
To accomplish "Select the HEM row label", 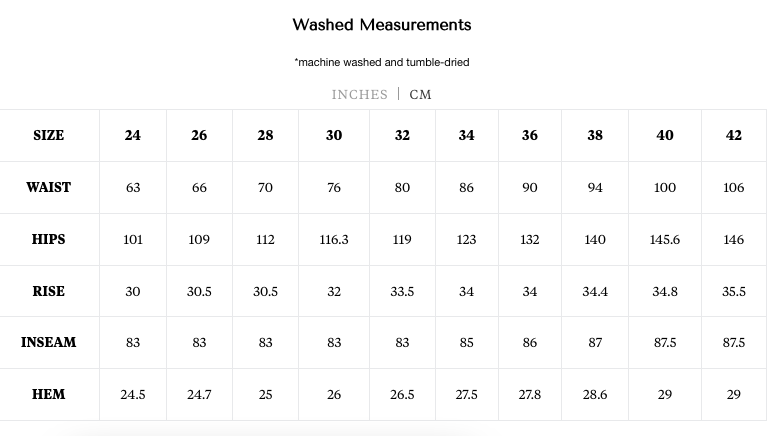I will 48,394.
